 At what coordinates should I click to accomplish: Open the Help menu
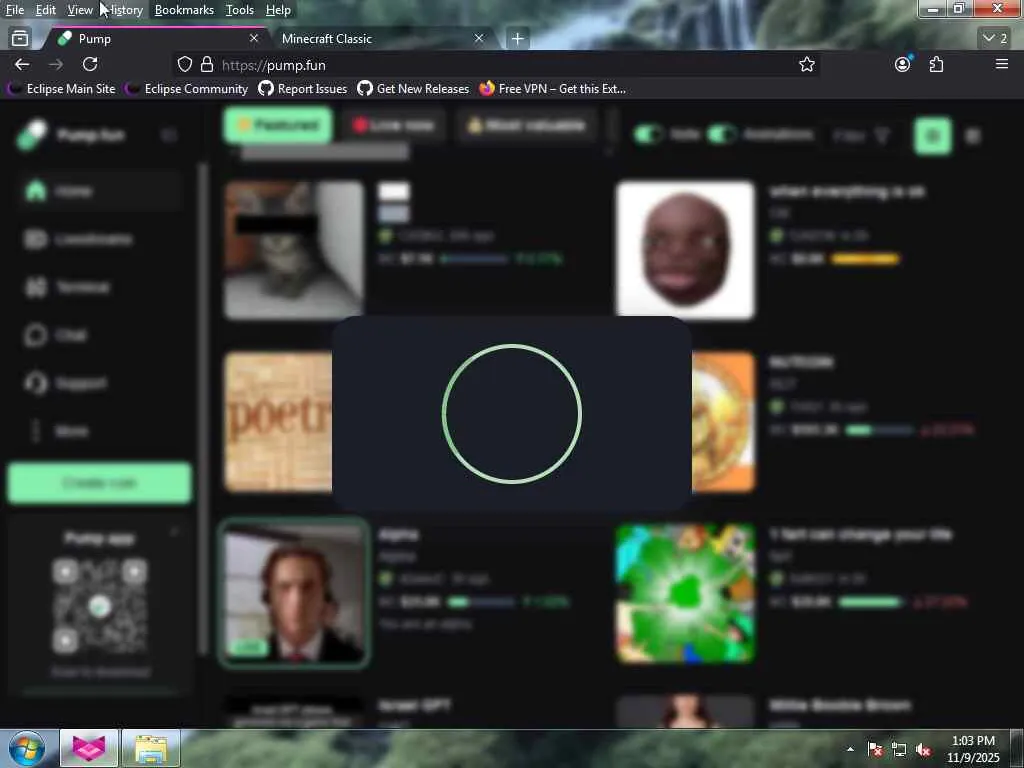tap(278, 10)
